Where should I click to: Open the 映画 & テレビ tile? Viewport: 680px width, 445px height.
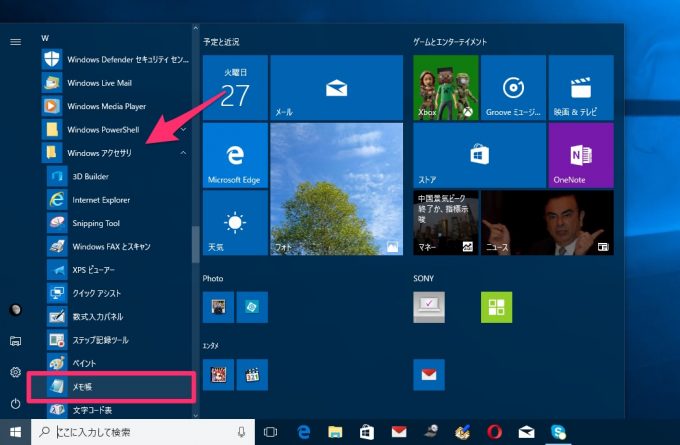coord(581,88)
